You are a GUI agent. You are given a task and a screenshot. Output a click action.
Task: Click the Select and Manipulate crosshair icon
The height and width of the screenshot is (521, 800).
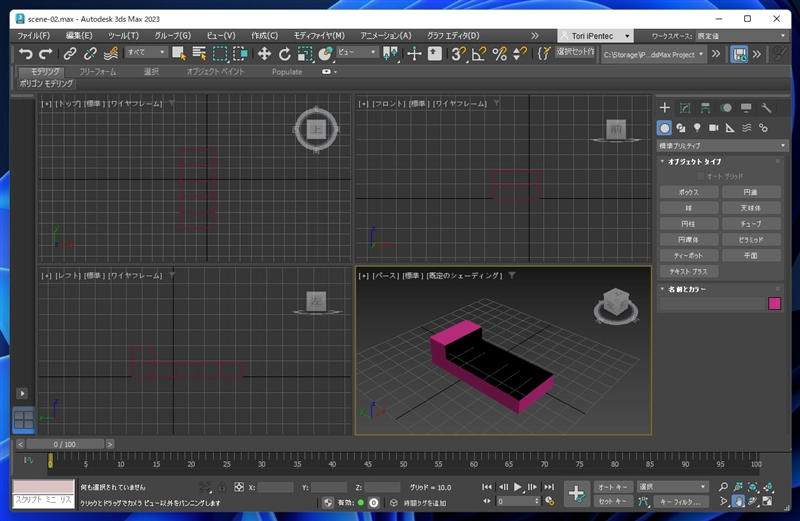(x=414, y=54)
